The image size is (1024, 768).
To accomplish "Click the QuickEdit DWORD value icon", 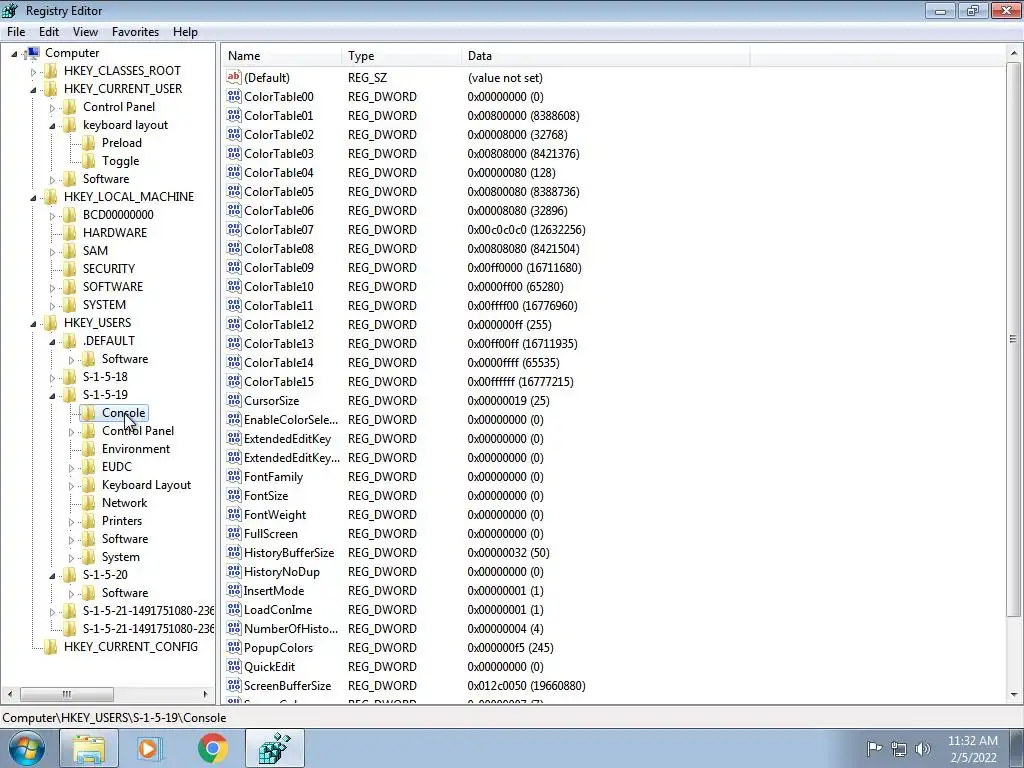I will (x=234, y=666).
